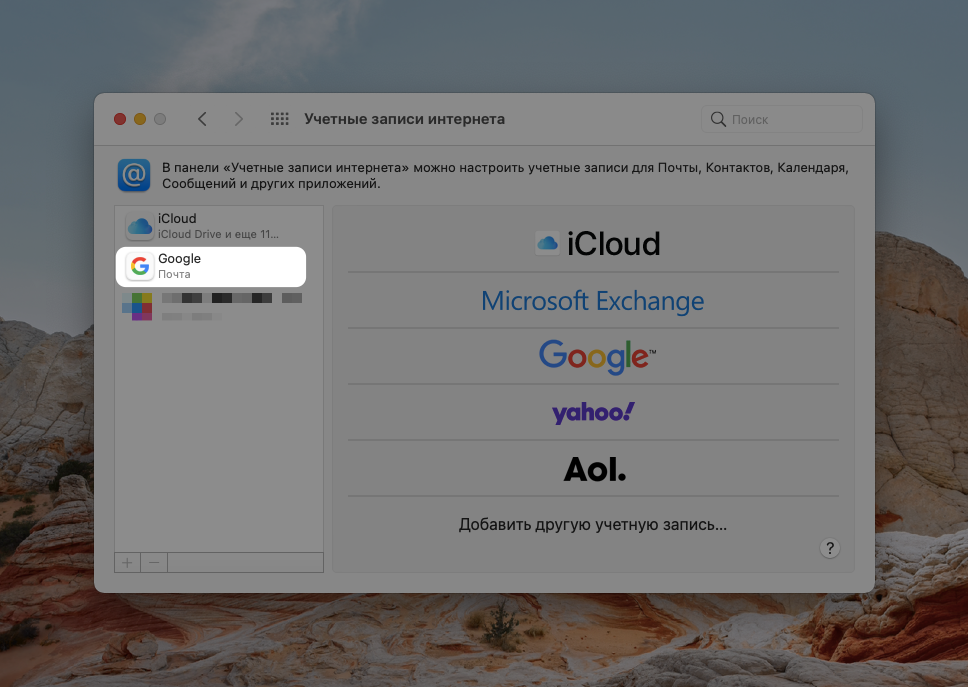Click window title Учетные записи интернета
Viewport: 968px width, 687px height.
click(x=404, y=119)
